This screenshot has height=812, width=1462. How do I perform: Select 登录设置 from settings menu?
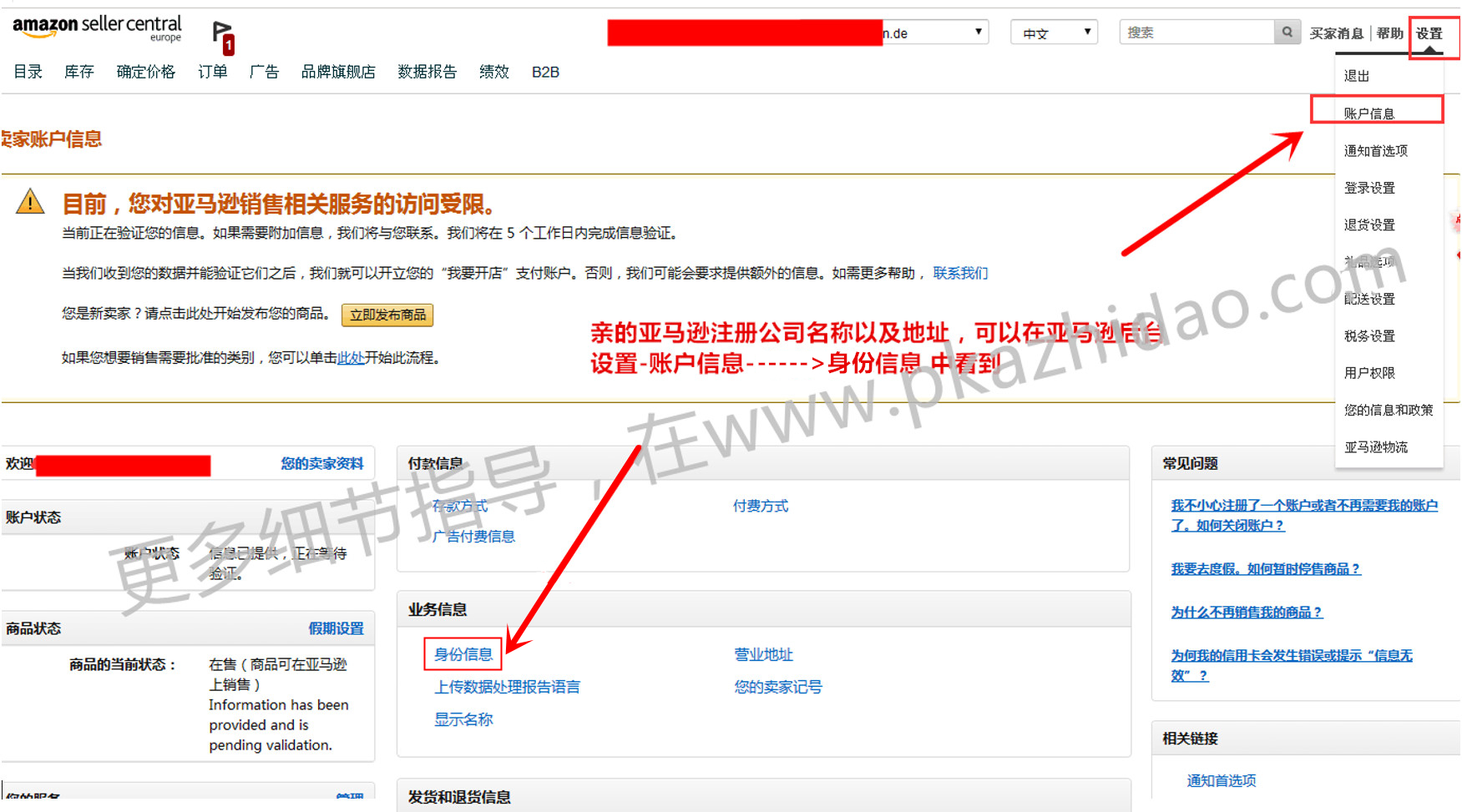pyautogui.click(x=1369, y=188)
